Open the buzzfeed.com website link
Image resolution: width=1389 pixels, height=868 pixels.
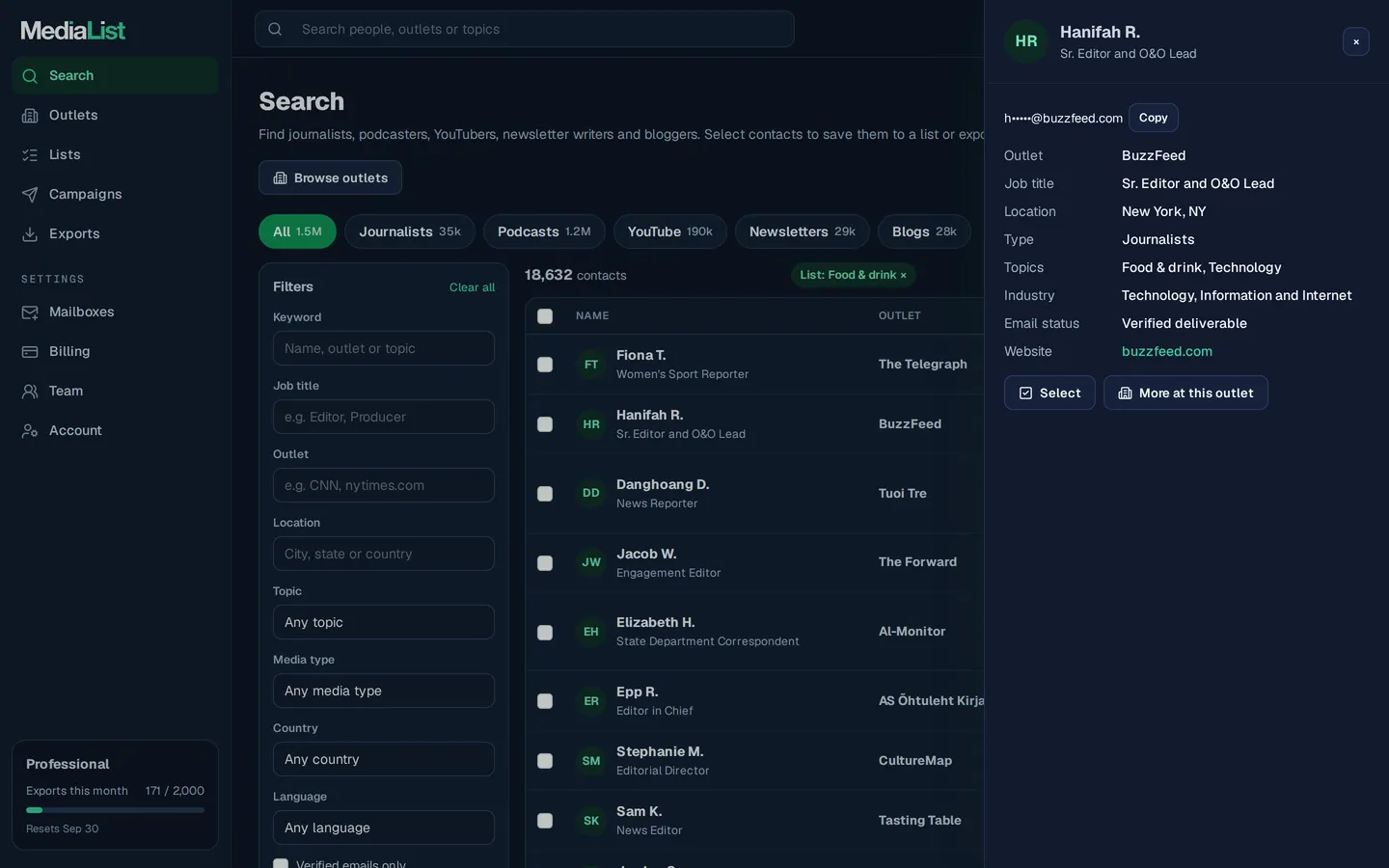pyautogui.click(x=1167, y=351)
